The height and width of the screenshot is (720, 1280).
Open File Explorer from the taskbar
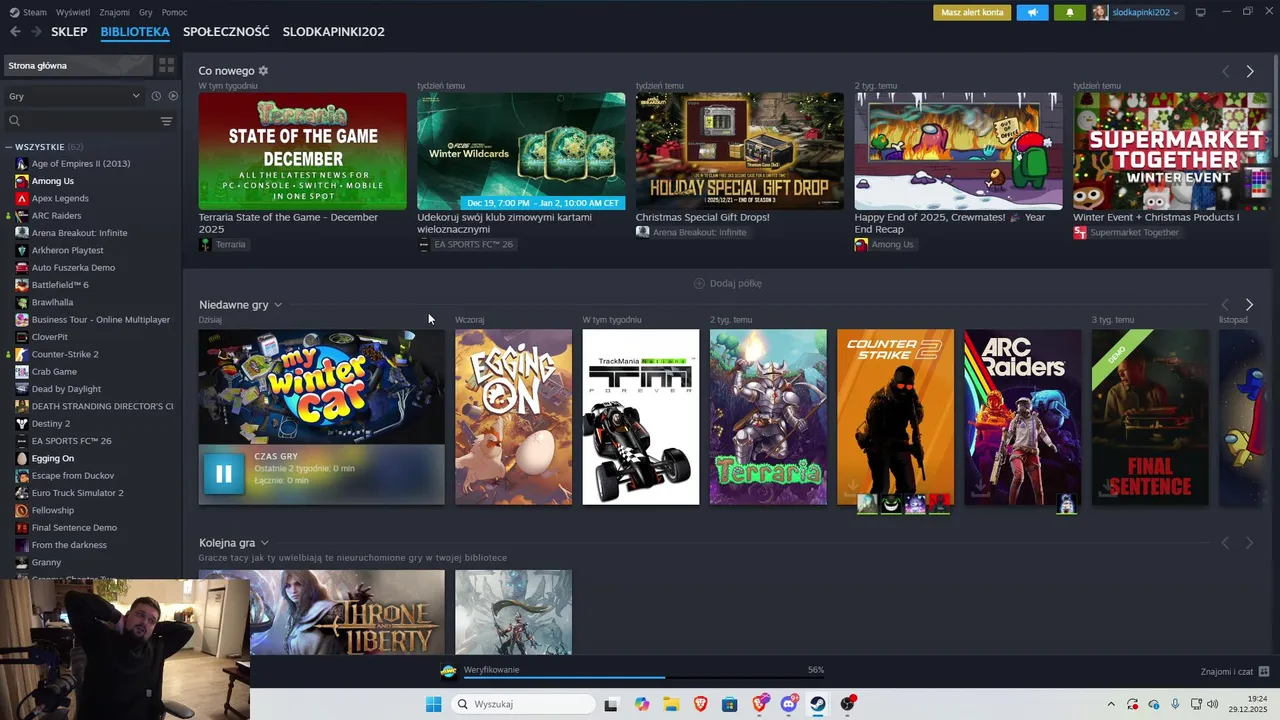pos(670,704)
